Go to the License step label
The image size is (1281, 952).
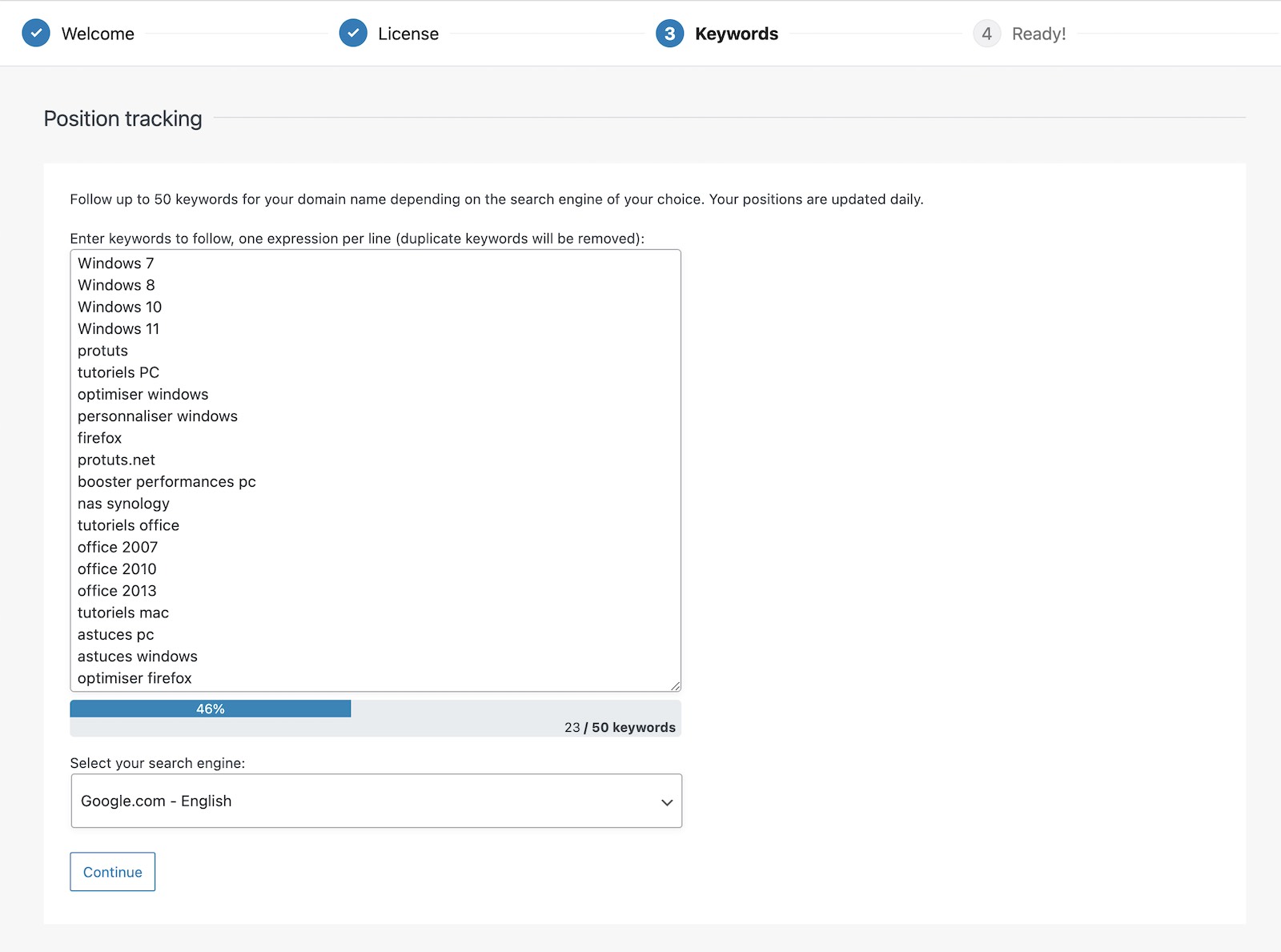point(408,34)
